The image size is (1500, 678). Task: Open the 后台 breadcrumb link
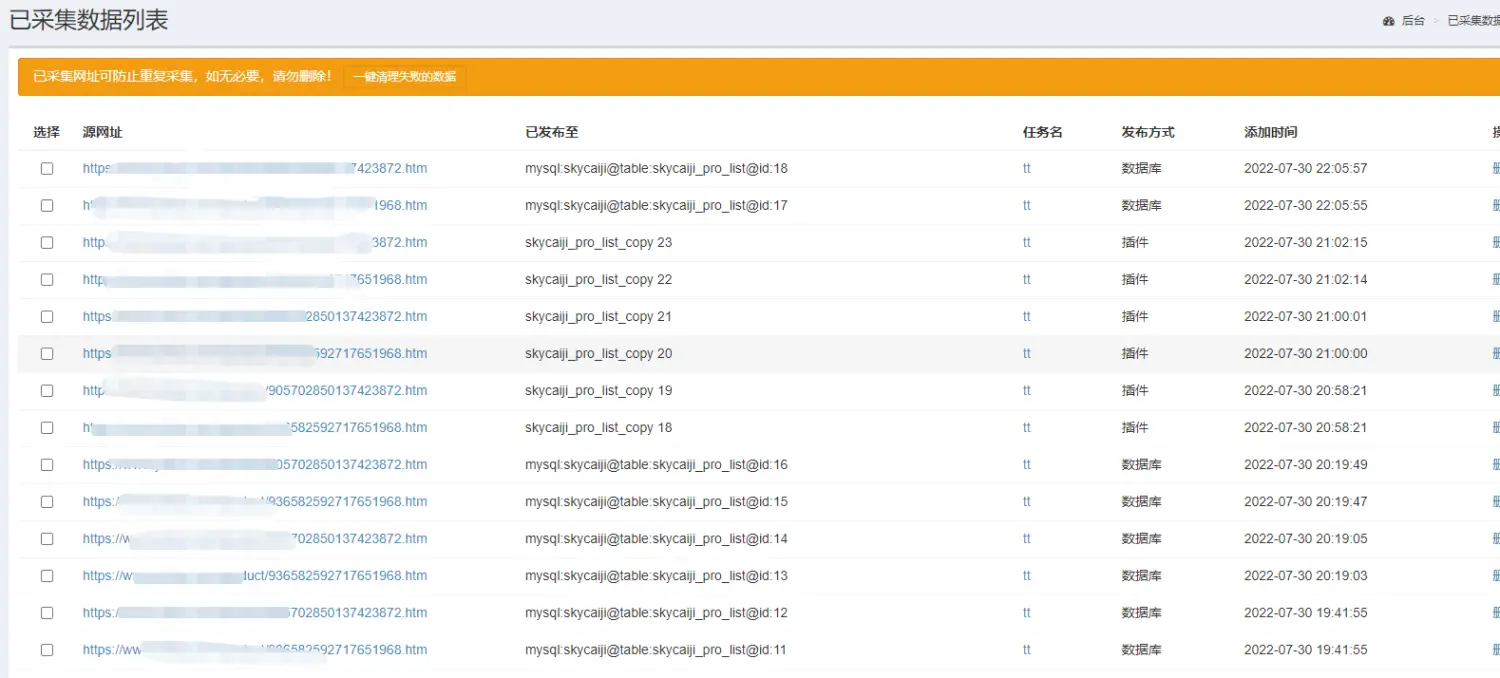coord(1413,21)
